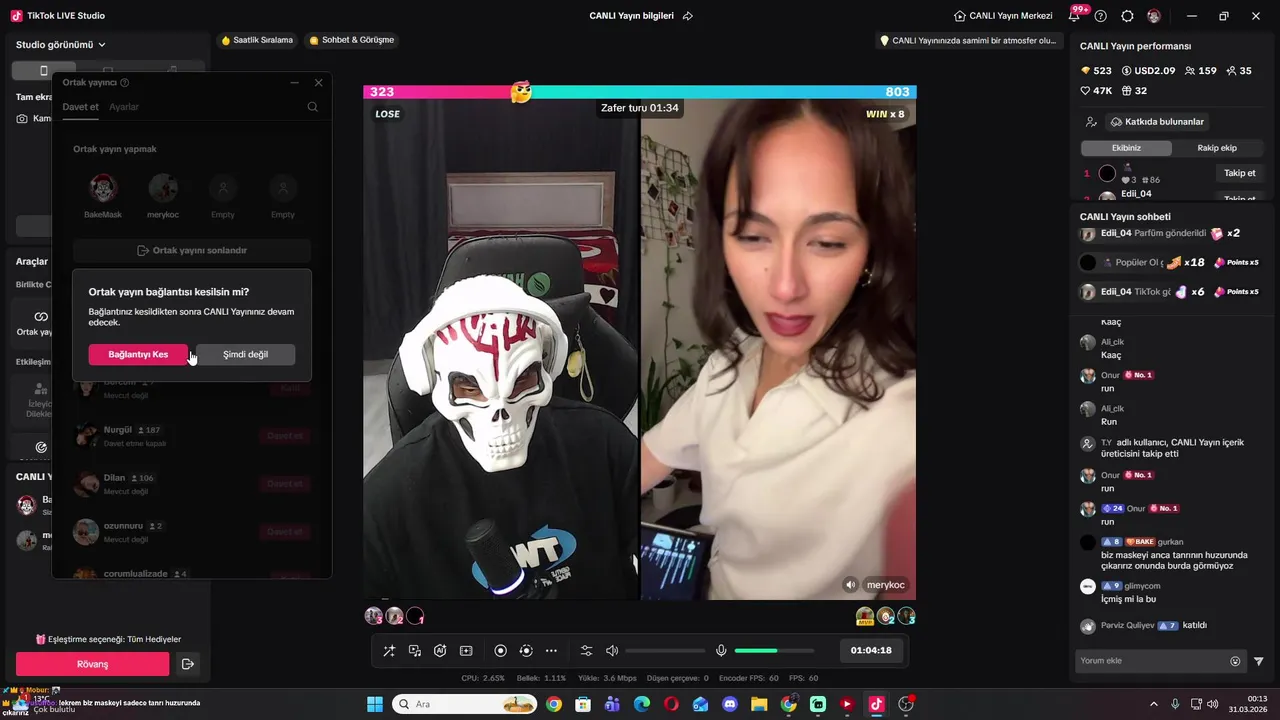Click Ortak yayını sonlandır button

[192, 251]
